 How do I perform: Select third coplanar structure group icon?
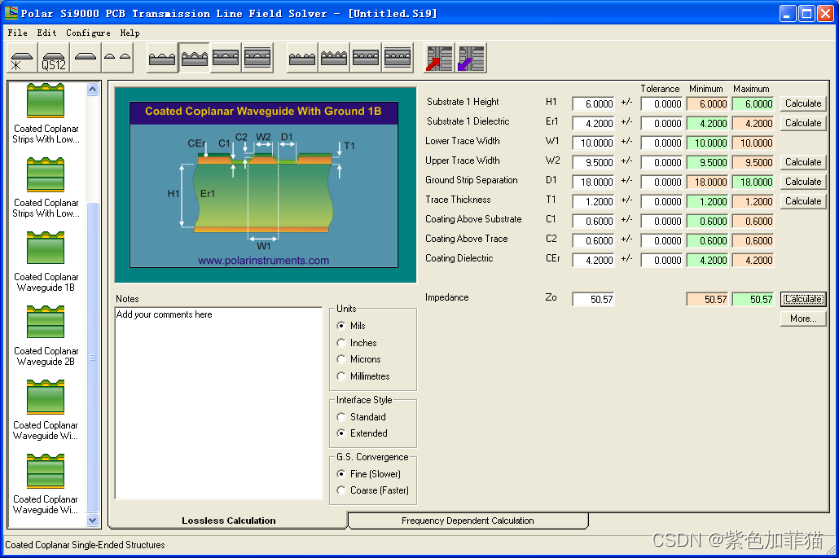tap(226, 58)
